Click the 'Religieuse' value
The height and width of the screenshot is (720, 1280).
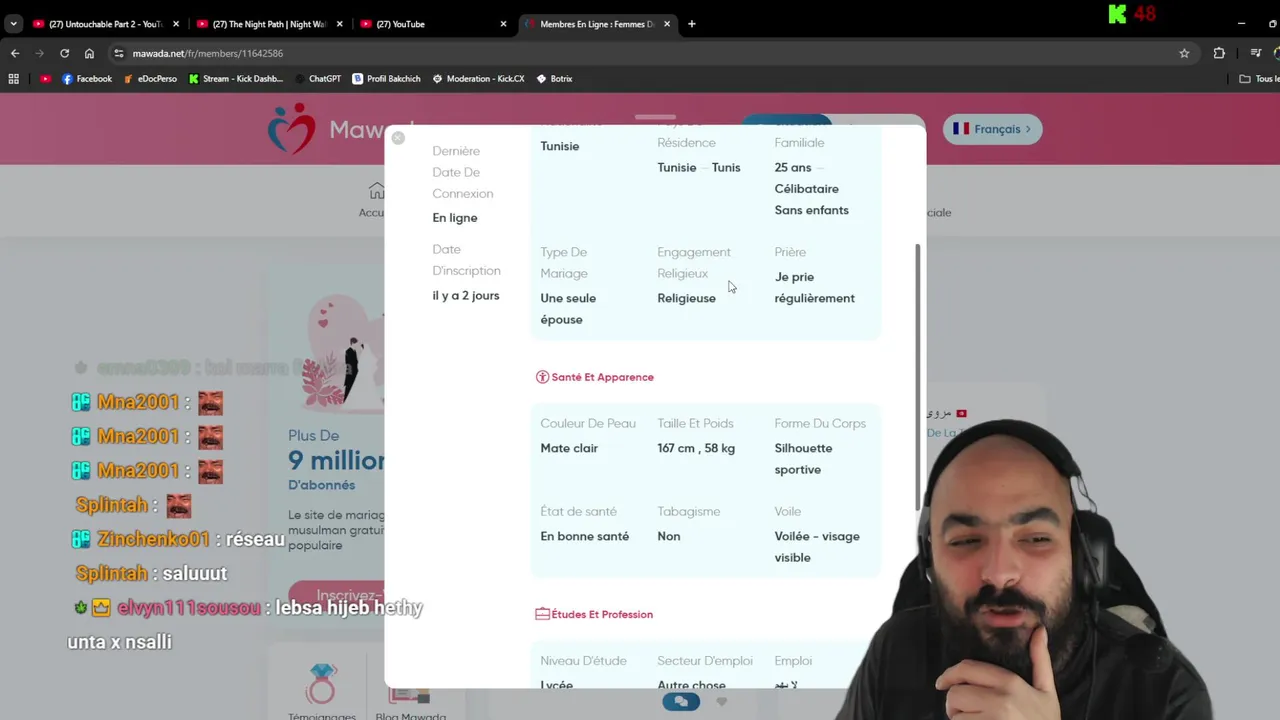686,298
